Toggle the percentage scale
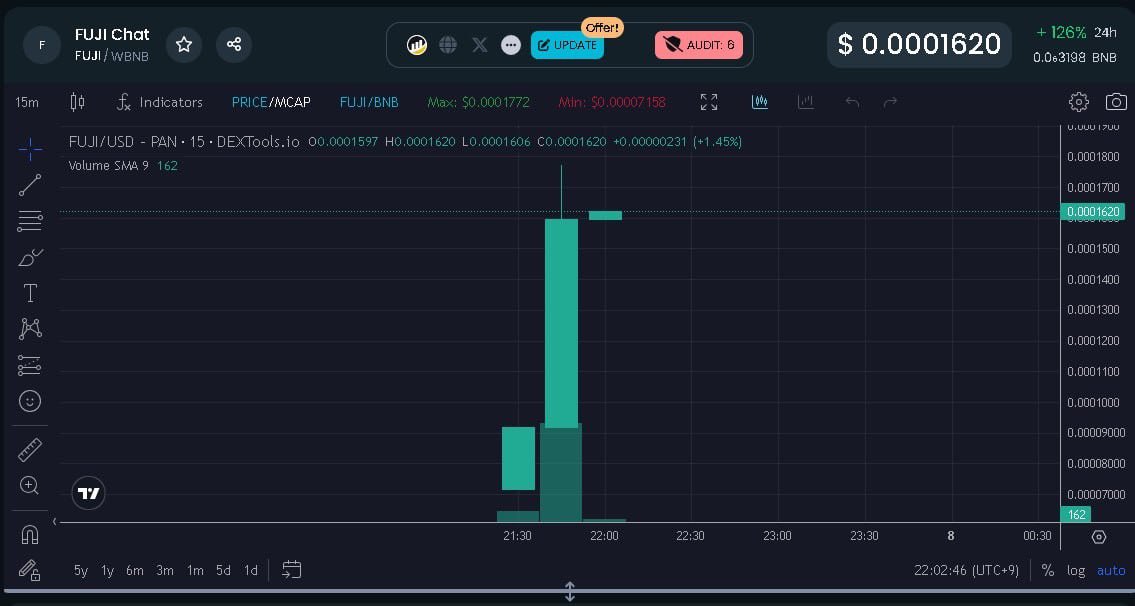This screenshot has width=1135, height=606. (1047, 571)
